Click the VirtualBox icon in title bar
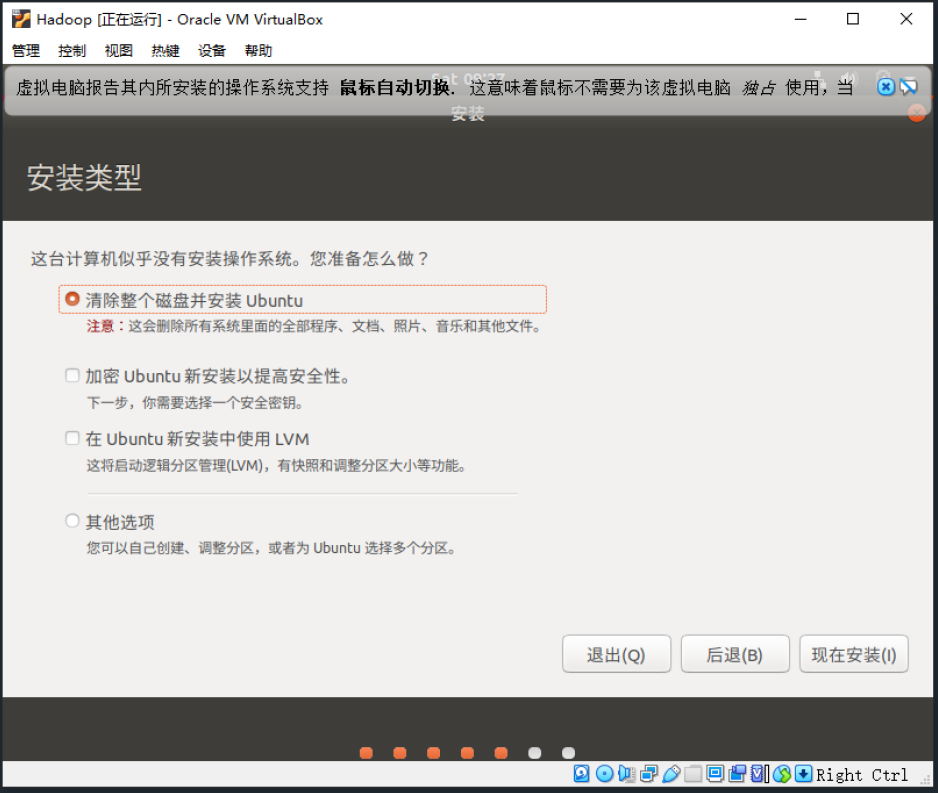 [21, 19]
